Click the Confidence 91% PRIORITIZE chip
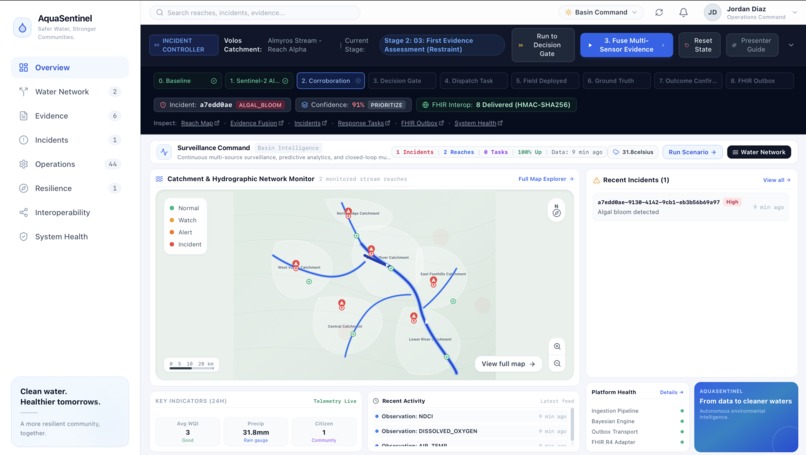This screenshot has width=806, height=455. 353,105
